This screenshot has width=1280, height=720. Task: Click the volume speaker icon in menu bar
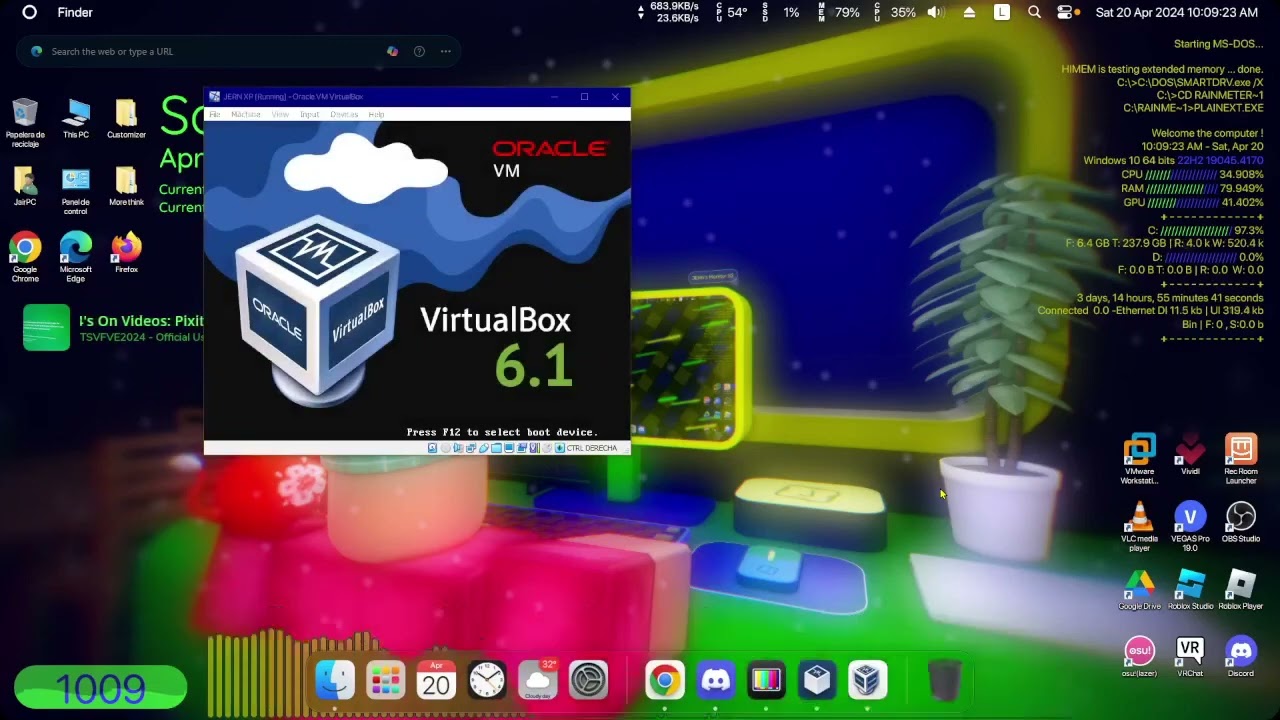pos(935,13)
